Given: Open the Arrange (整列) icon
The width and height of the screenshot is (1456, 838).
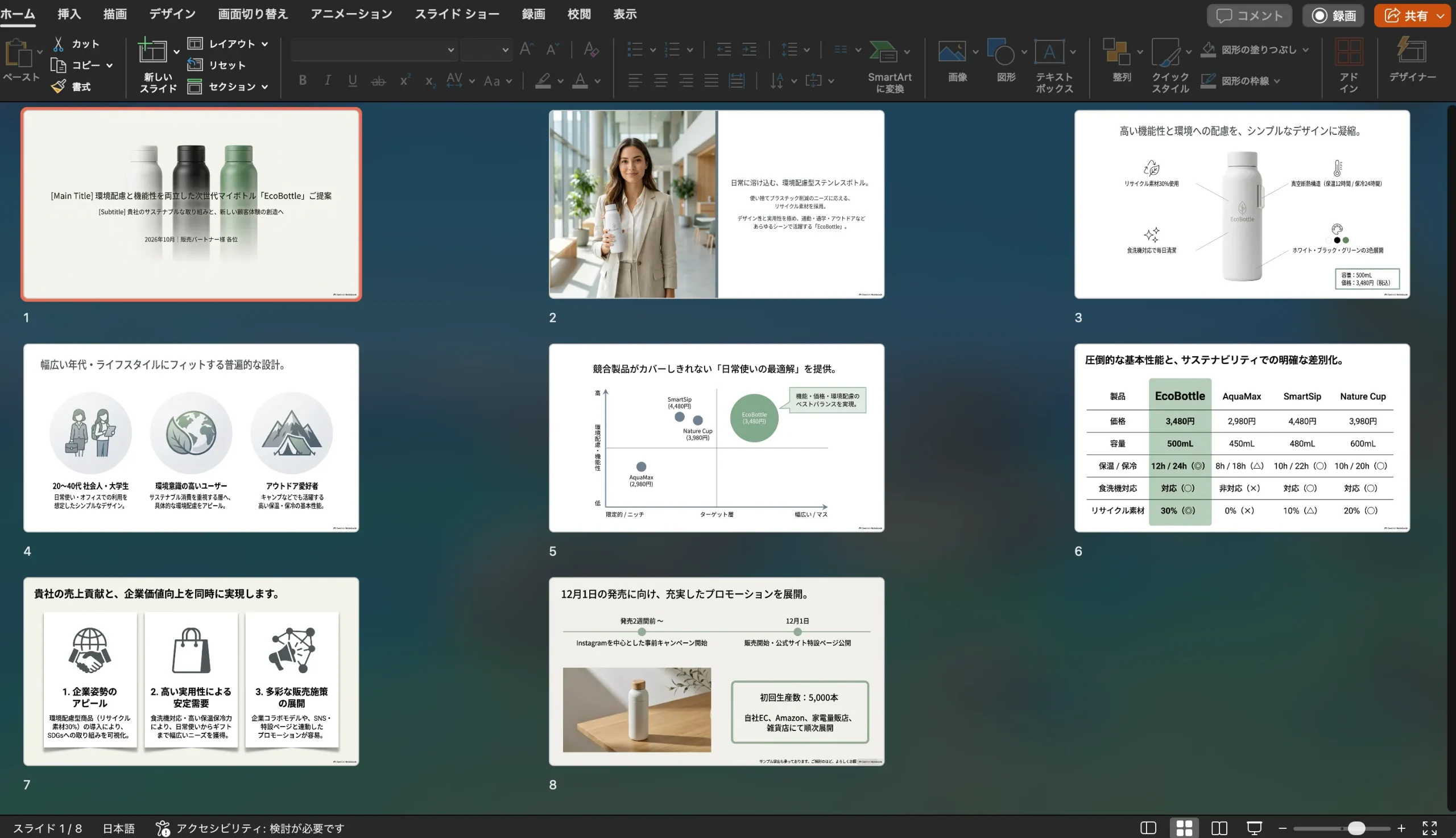Looking at the screenshot, I should [1116, 51].
